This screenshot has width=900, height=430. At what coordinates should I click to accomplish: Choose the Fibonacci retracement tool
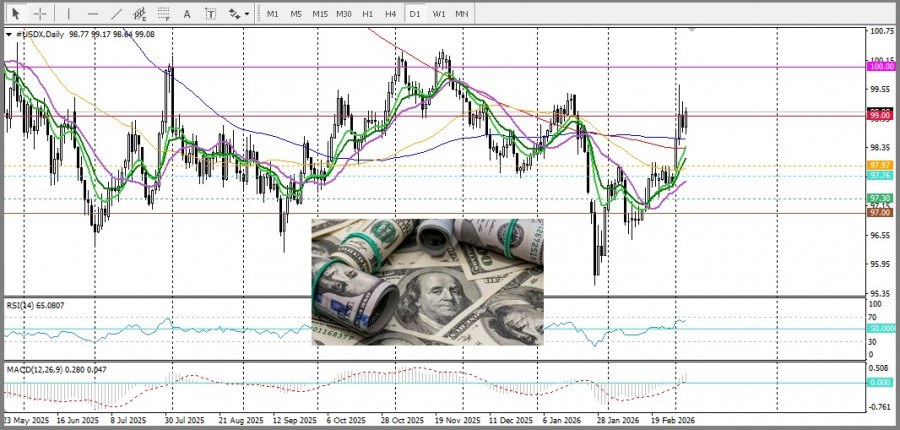point(164,14)
